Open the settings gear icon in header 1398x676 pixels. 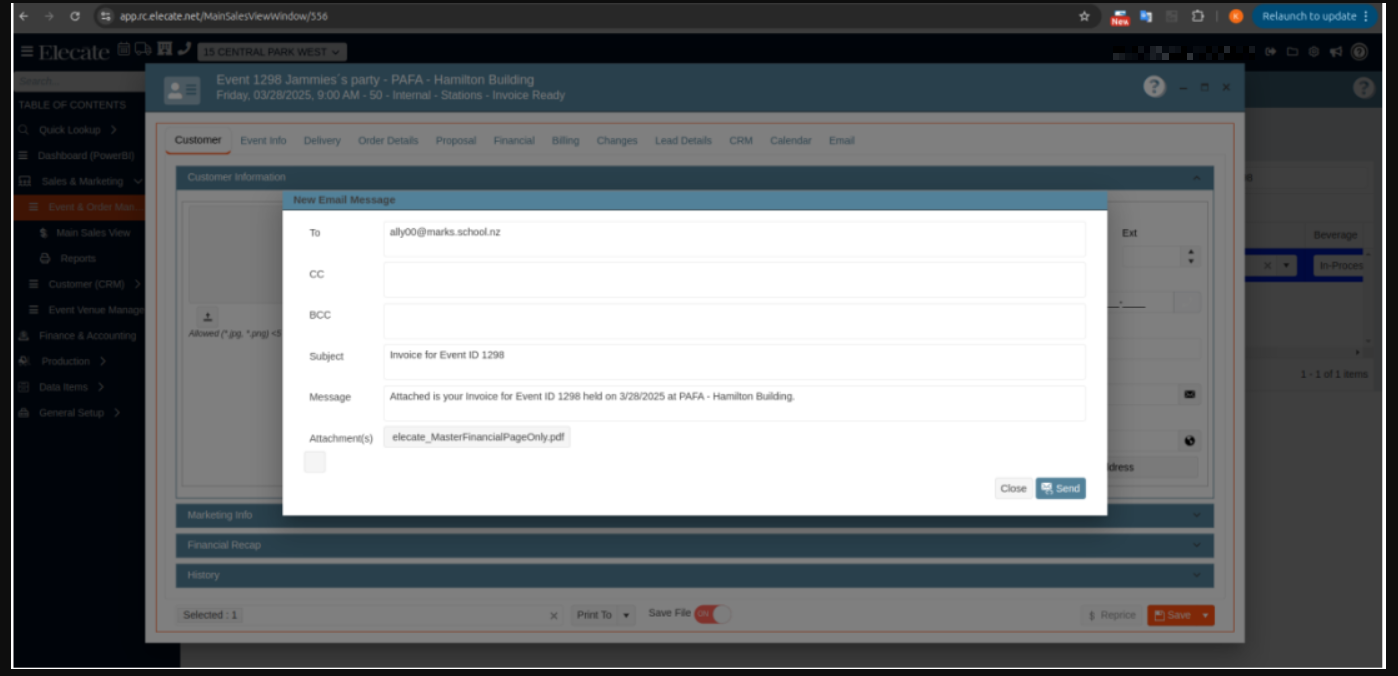1313,52
